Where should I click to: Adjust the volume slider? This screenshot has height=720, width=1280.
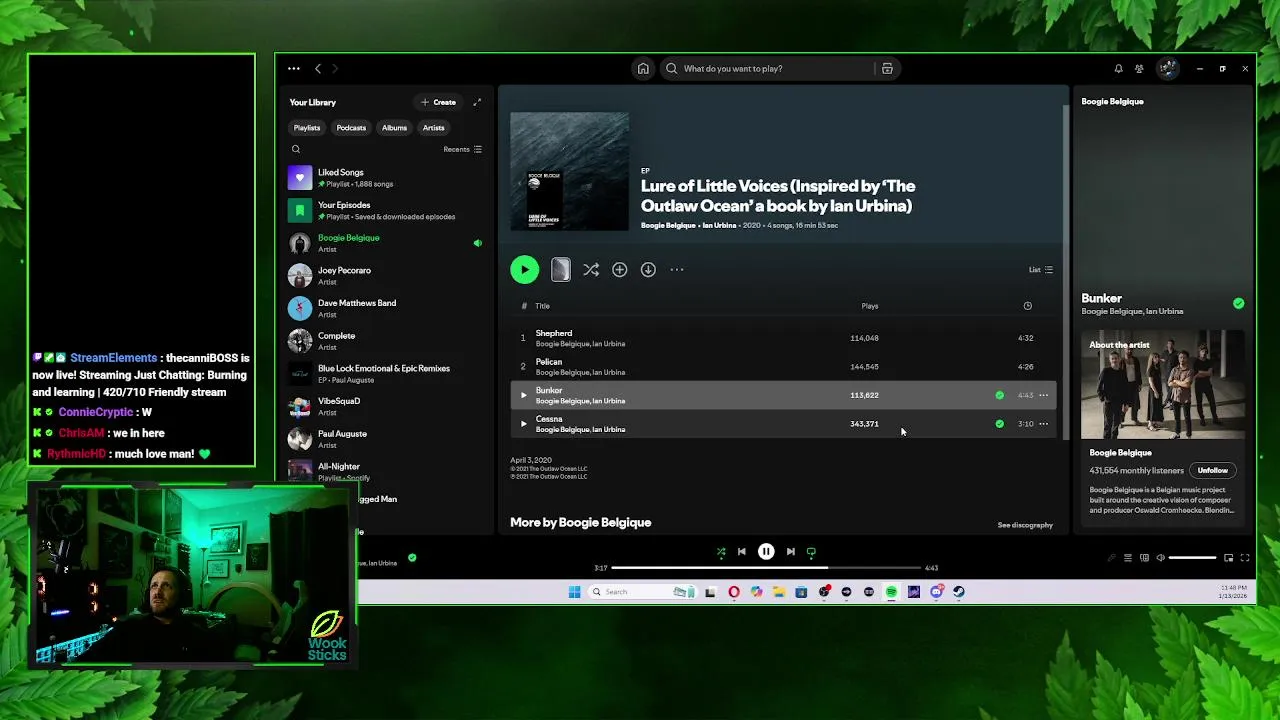point(1192,558)
